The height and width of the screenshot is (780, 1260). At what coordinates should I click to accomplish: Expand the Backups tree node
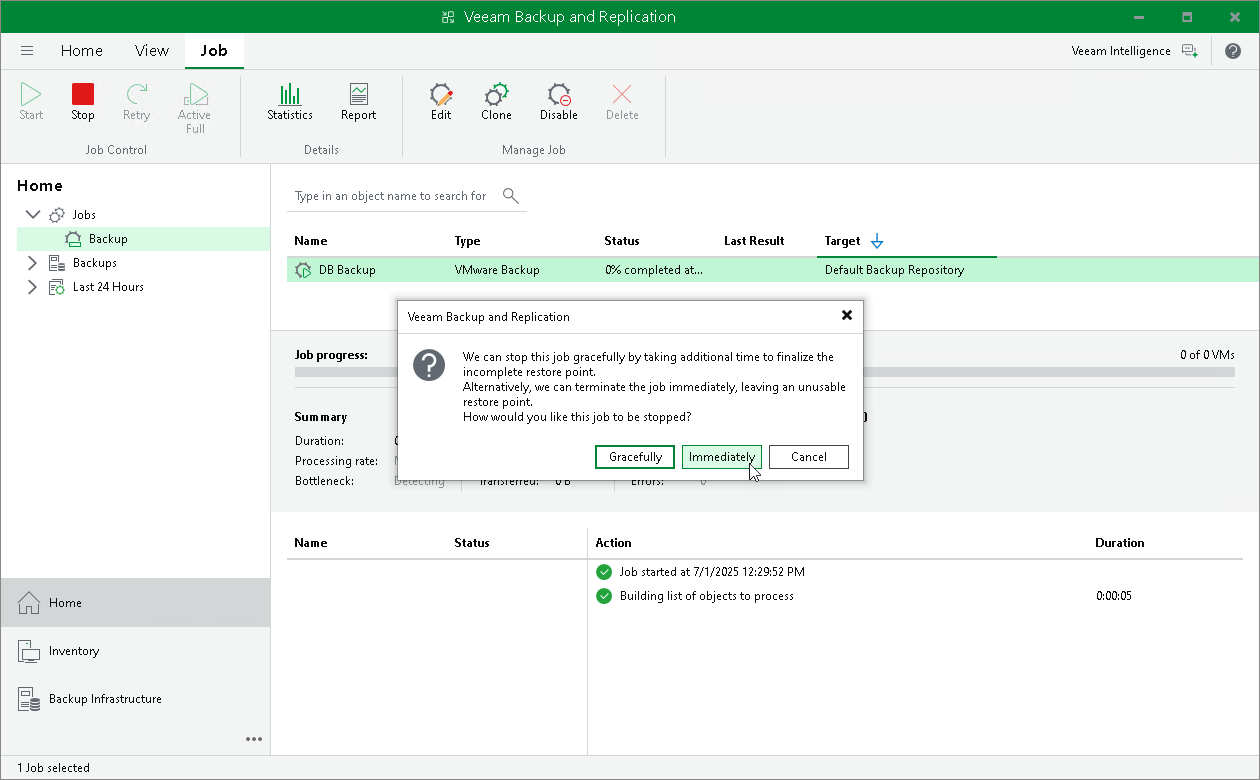tap(32, 263)
